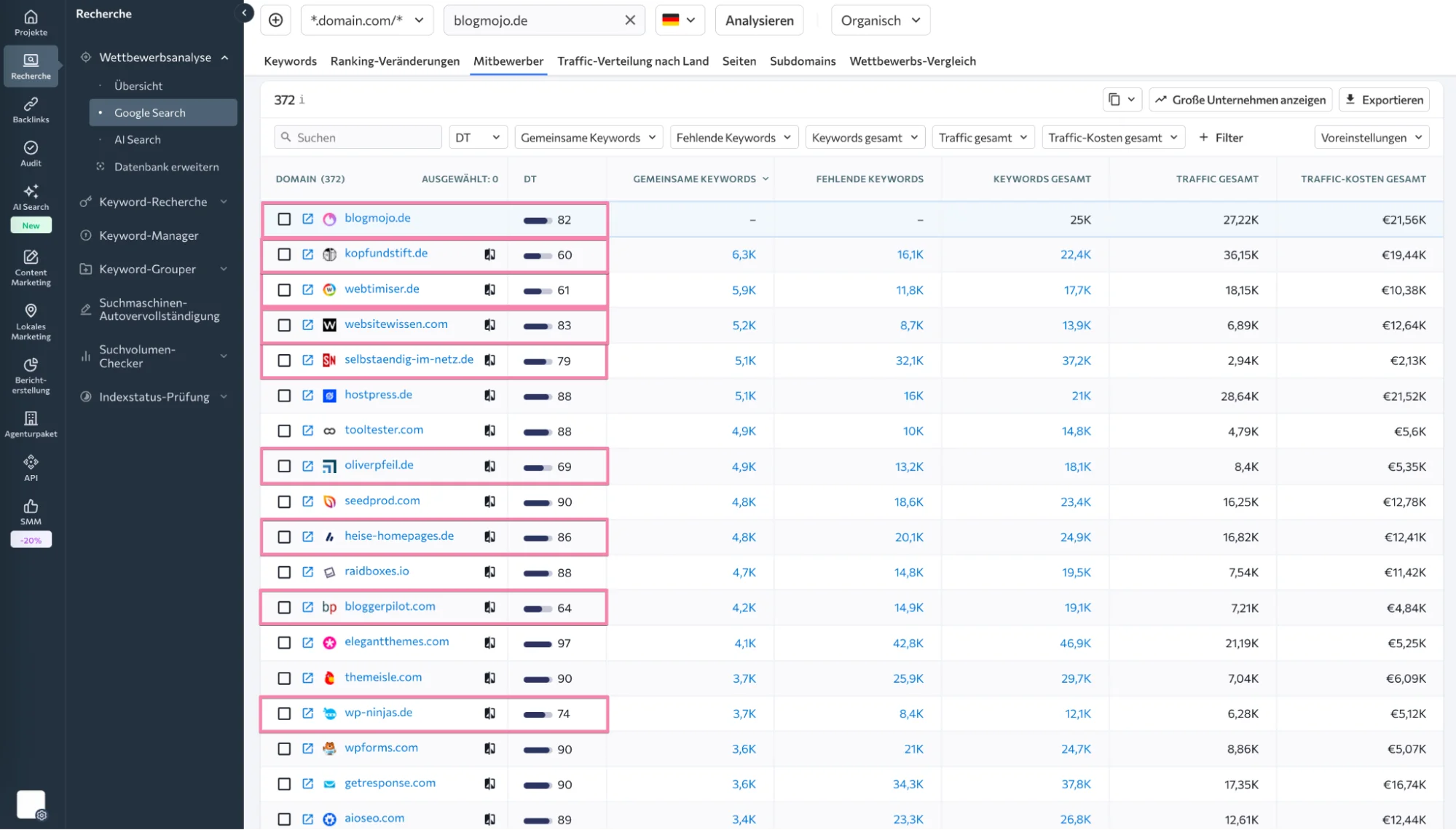Click DT bar for blogmojo.de
The height and width of the screenshot is (830, 1456).
[x=537, y=220]
